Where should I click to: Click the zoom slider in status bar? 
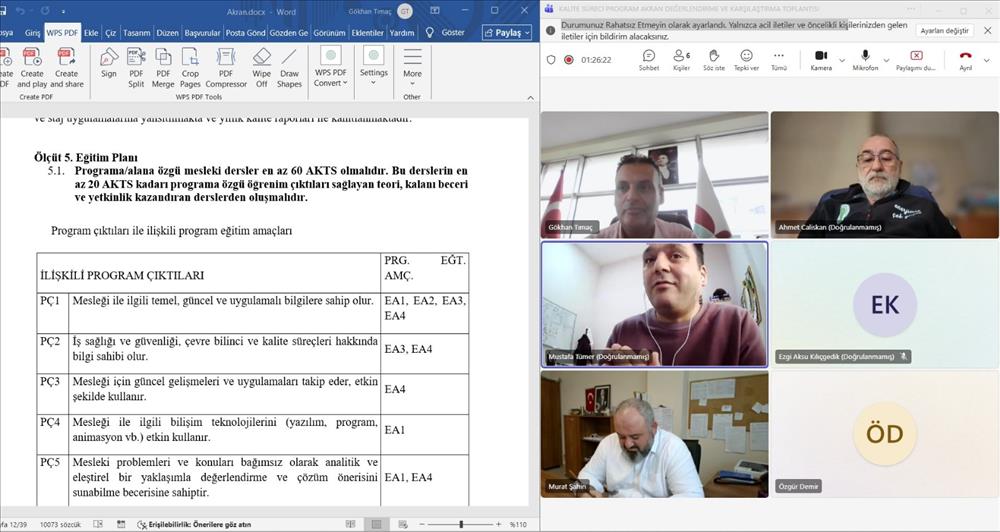460,524
